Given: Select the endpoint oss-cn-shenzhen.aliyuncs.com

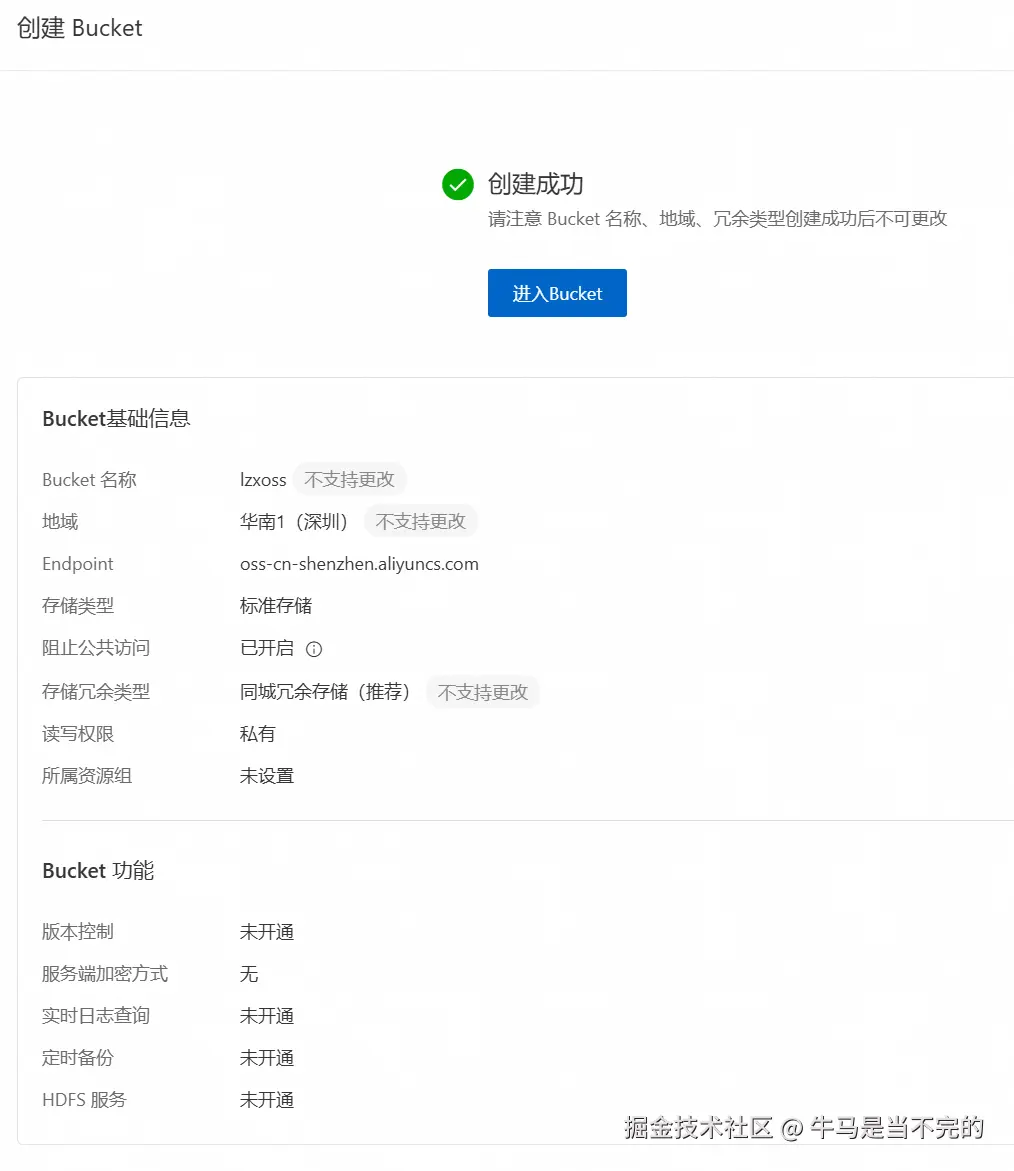Looking at the screenshot, I should (x=359, y=564).
